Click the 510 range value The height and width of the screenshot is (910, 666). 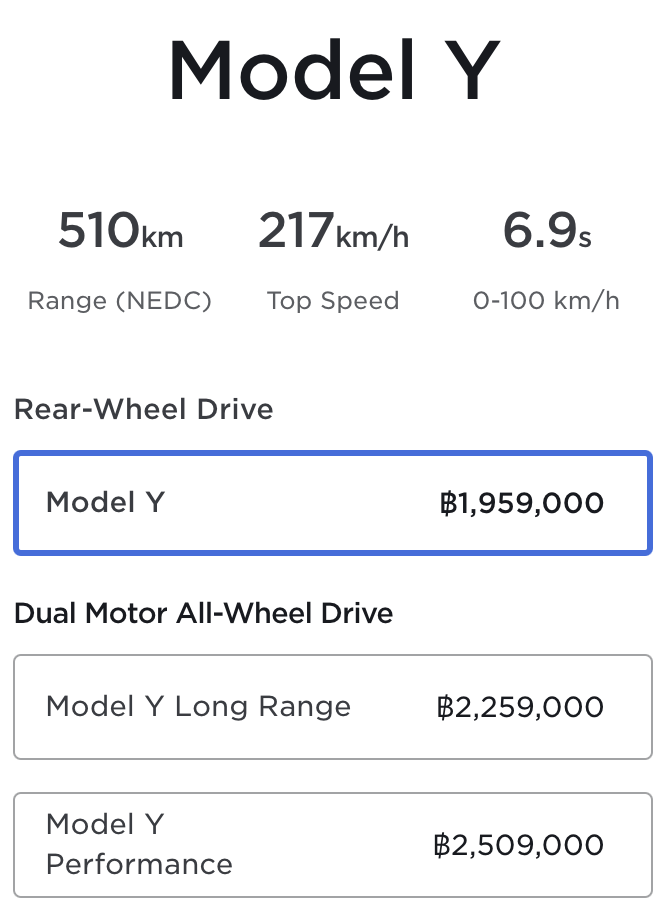[98, 231]
